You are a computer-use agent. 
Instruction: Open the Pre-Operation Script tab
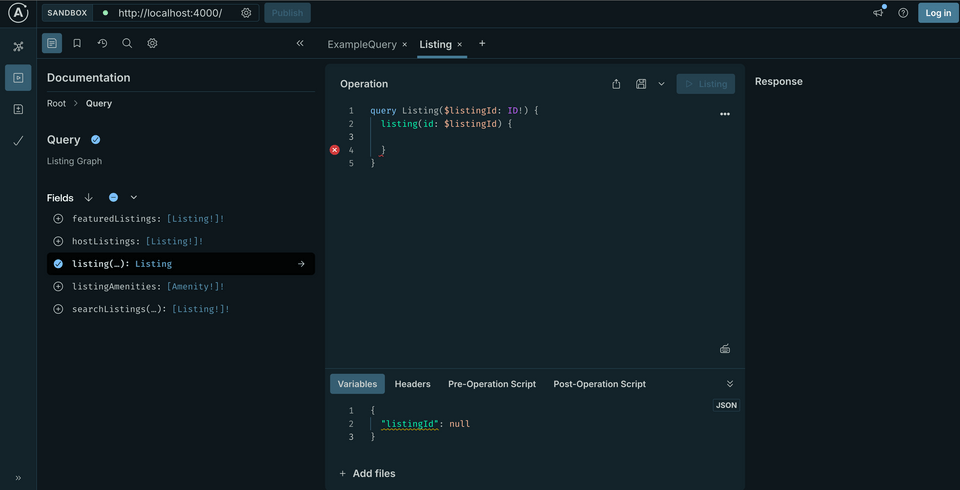pyautogui.click(x=492, y=384)
